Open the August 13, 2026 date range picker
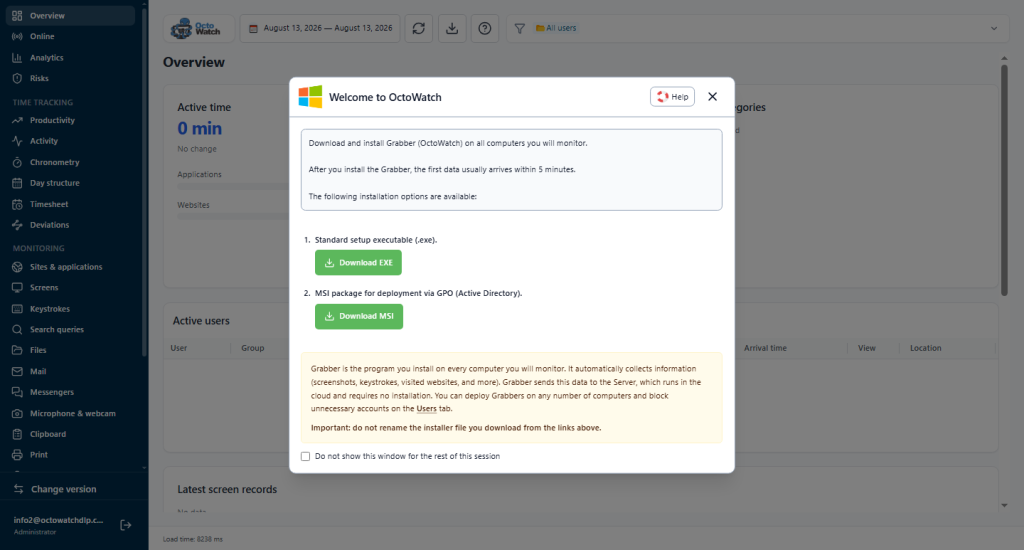Image resolution: width=1024 pixels, height=550 pixels. [320, 29]
